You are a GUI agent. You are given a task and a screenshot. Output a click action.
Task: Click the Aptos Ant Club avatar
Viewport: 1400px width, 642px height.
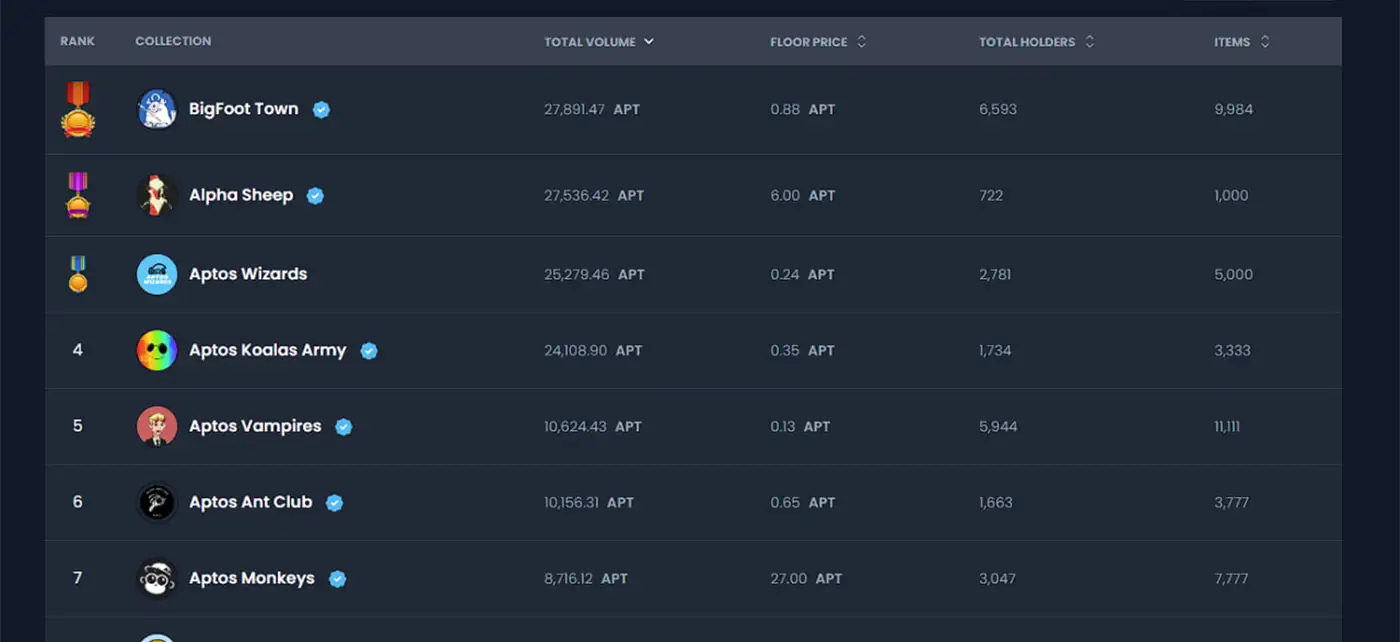point(157,502)
